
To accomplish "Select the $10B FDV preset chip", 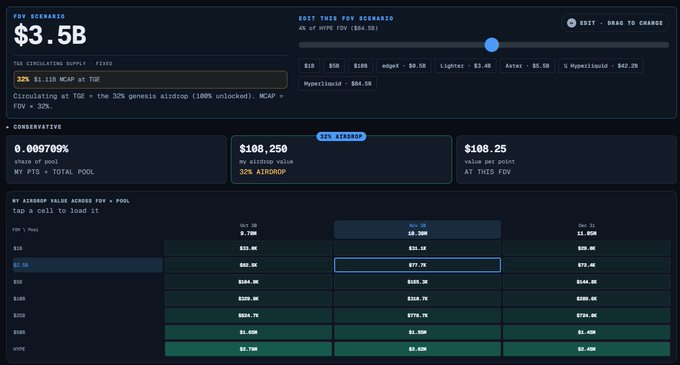I will [x=360, y=66].
